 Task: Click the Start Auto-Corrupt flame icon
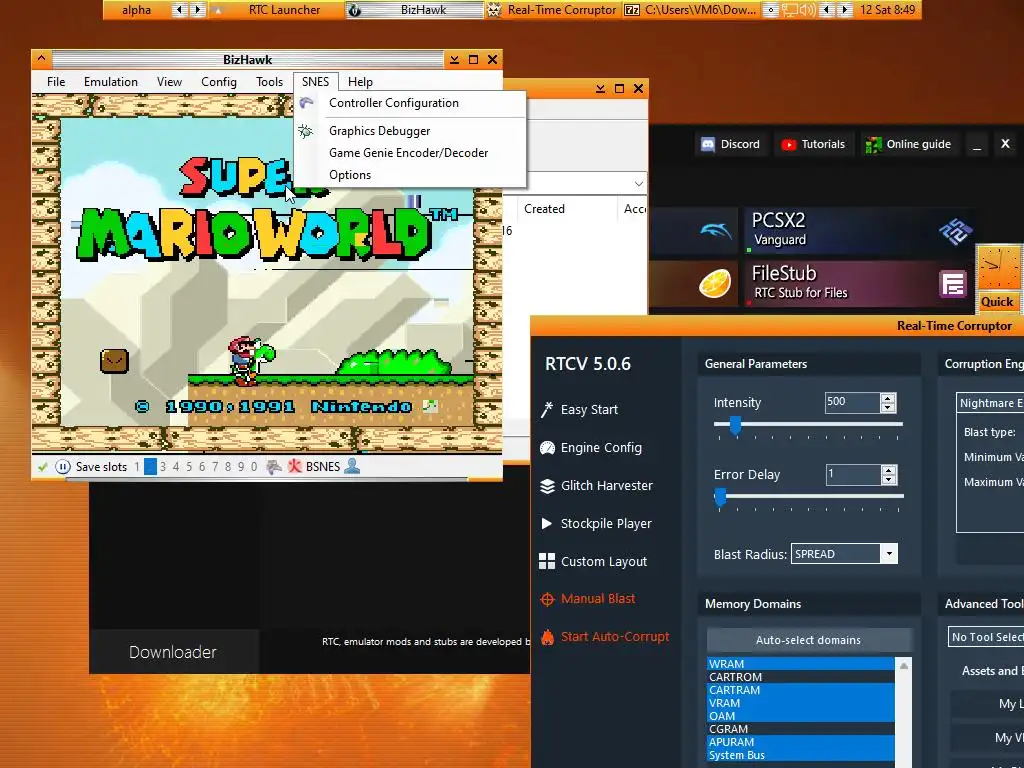[547, 637]
